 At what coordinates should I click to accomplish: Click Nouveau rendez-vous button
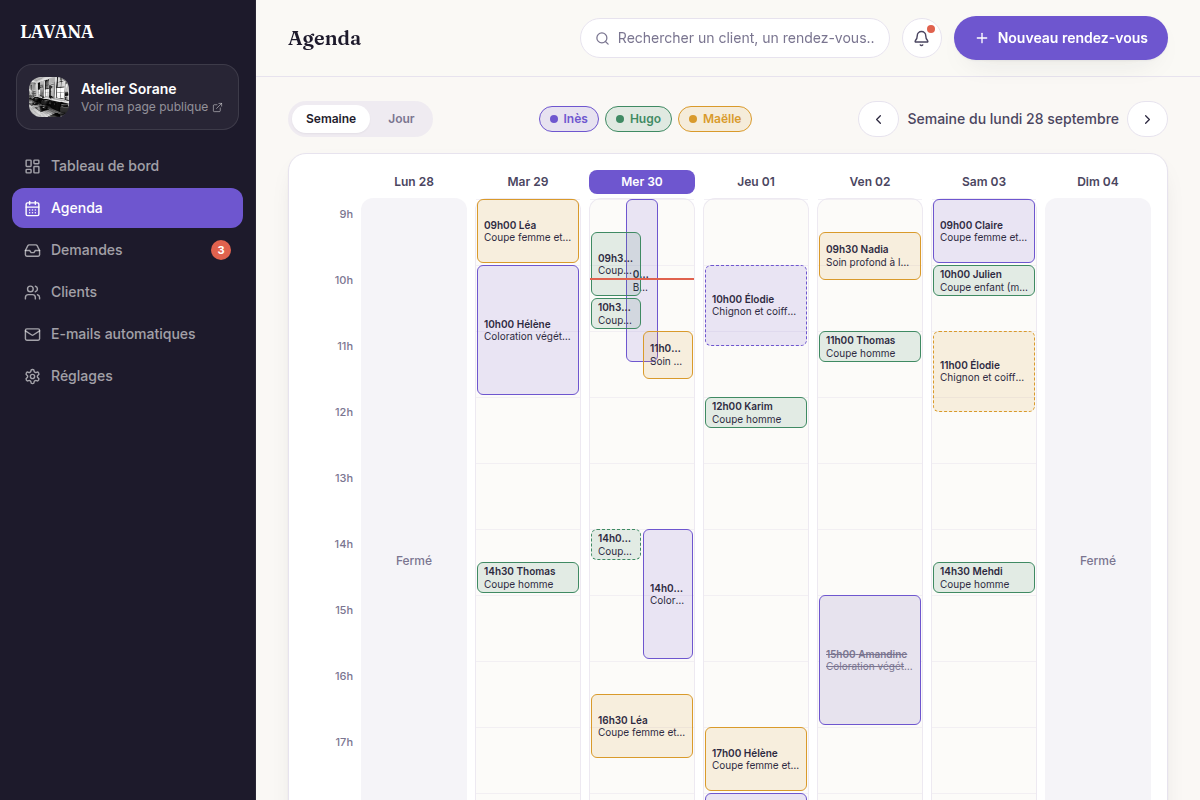tap(1061, 38)
